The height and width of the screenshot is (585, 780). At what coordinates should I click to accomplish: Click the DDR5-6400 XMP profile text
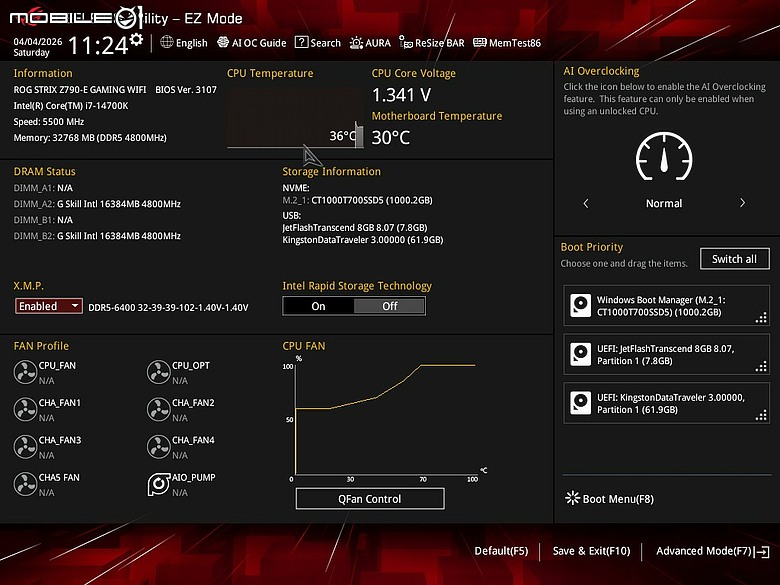tap(168, 307)
